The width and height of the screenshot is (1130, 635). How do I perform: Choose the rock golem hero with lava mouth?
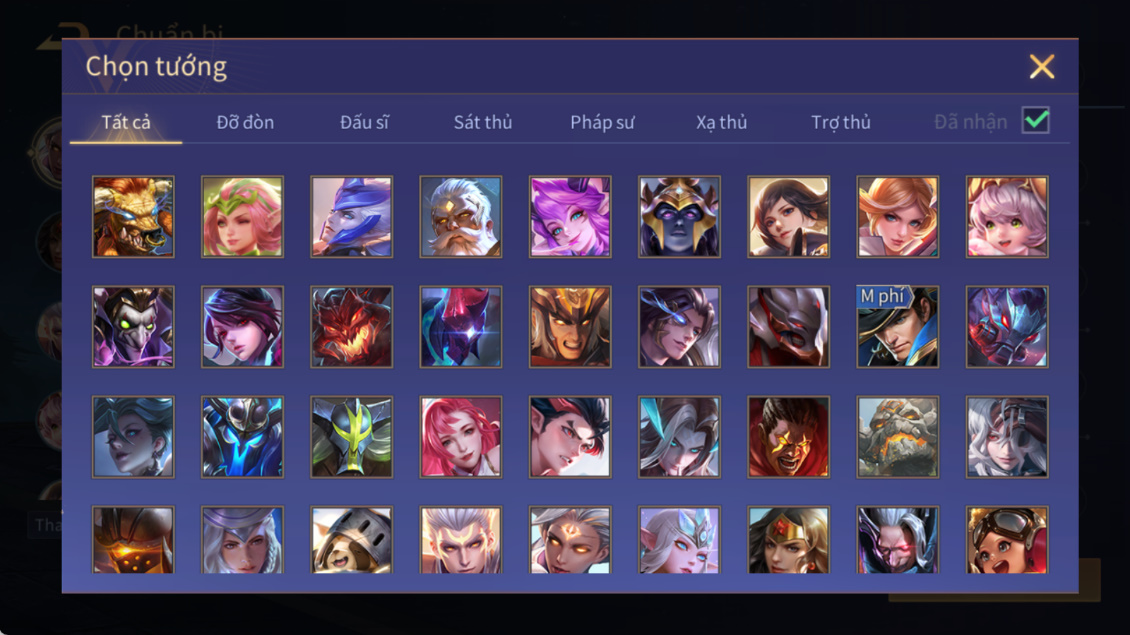coord(897,437)
